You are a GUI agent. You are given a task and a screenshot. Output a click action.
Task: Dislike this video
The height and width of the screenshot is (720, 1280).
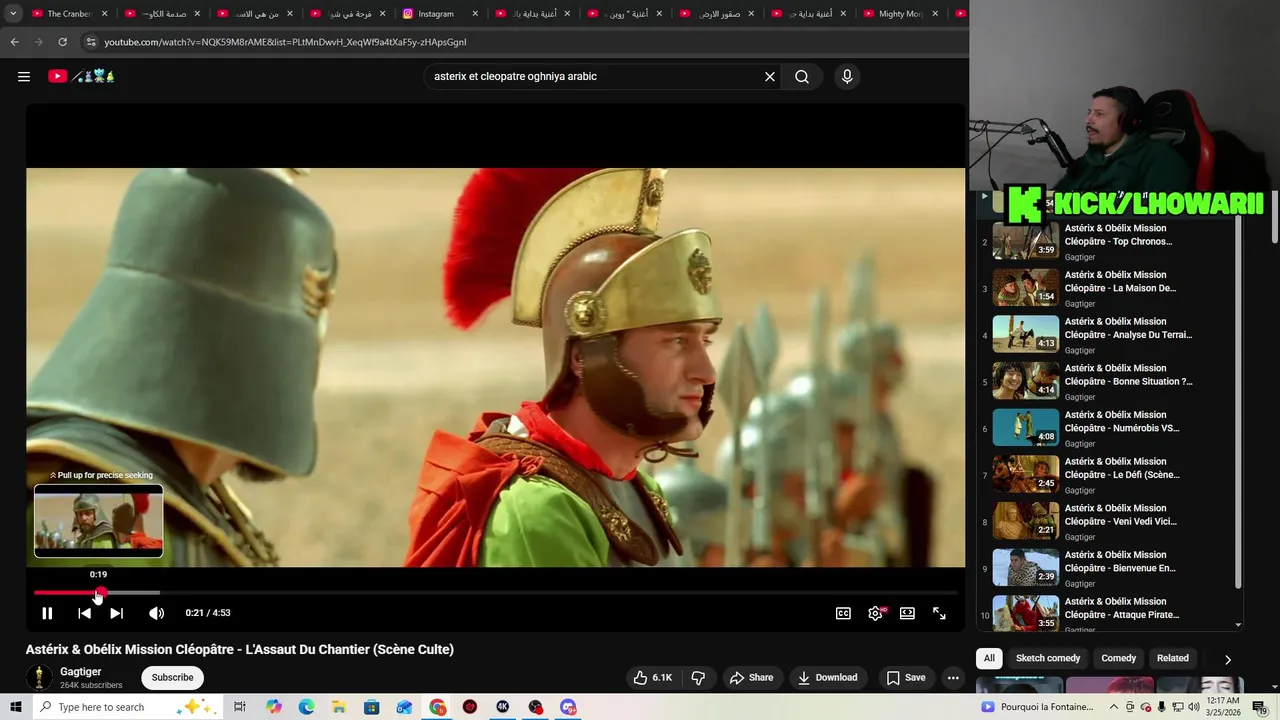[x=698, y=677]
